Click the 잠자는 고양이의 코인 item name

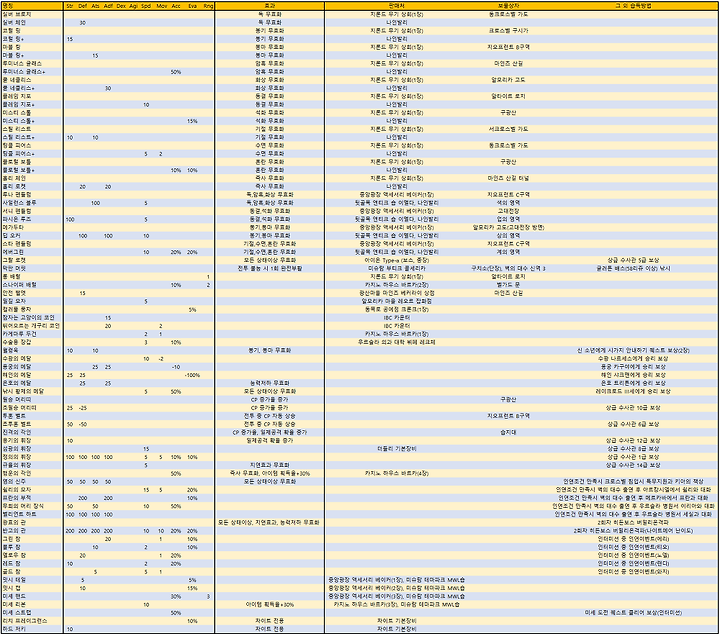[x=28, y=317]
